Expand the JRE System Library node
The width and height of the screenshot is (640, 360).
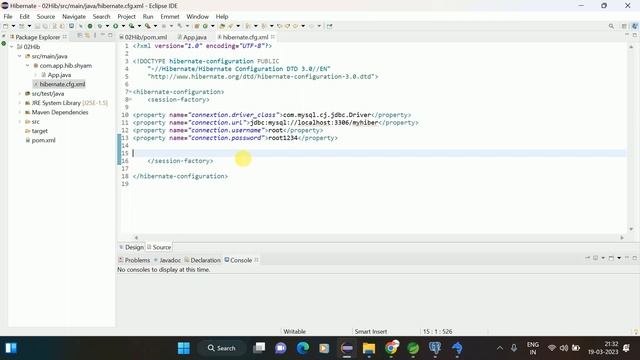[20, 103]
